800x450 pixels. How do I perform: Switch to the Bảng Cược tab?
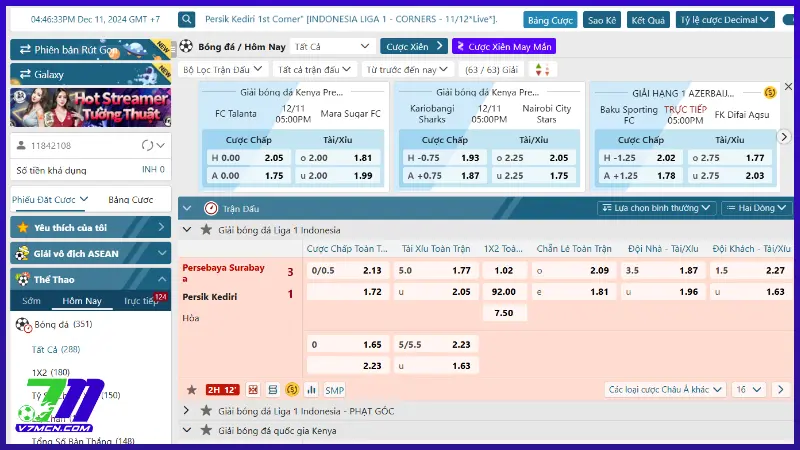(x=130, y=199)
